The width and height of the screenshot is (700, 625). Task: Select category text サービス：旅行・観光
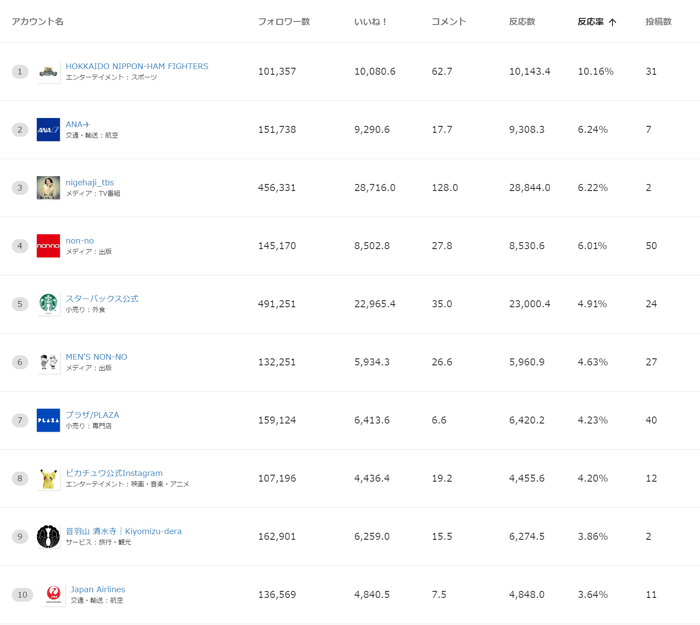pyautogui.click(x=98, y=542)
